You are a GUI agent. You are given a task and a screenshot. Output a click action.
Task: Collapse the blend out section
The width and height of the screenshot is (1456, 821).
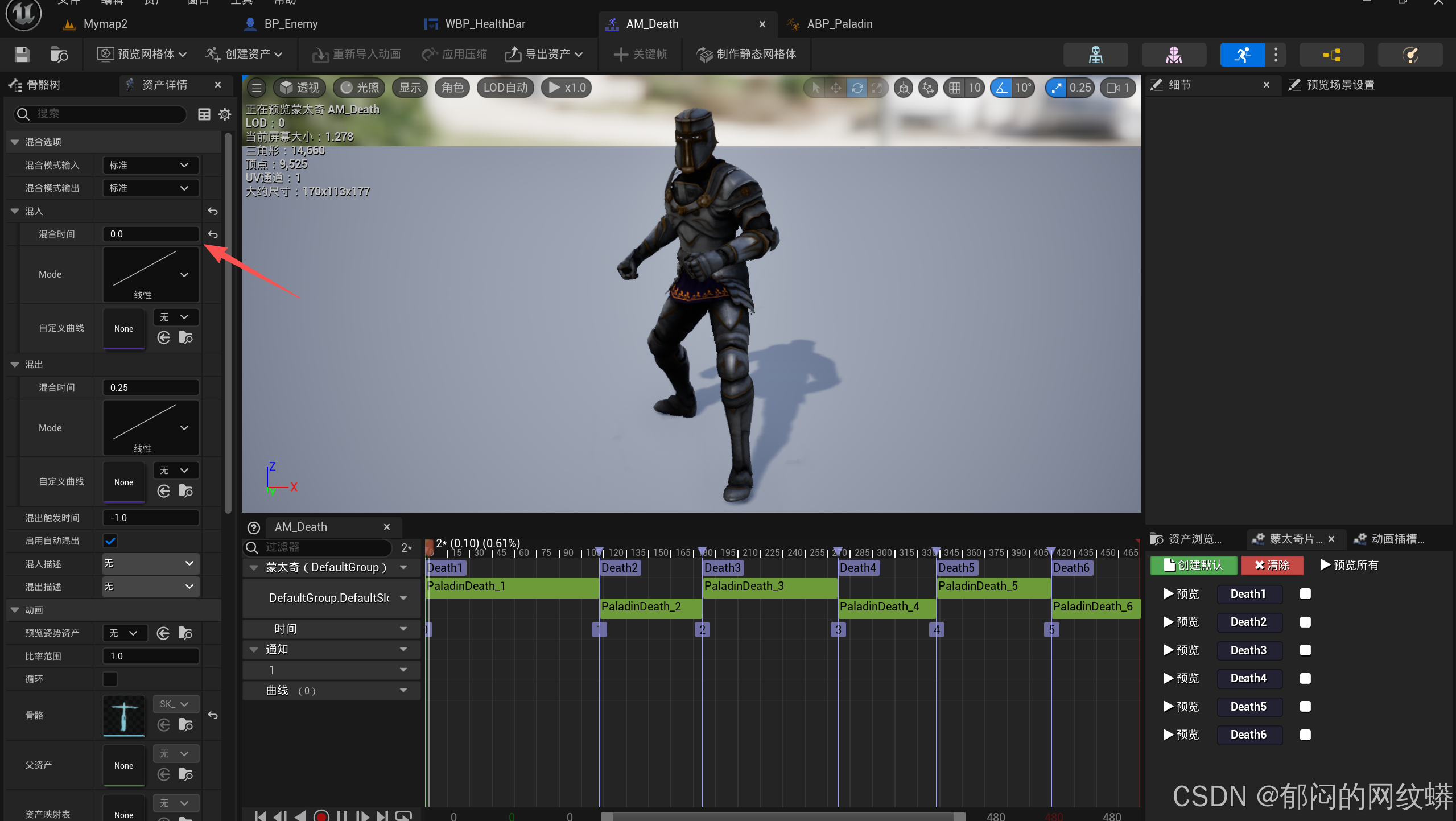[x=15, y=365]
